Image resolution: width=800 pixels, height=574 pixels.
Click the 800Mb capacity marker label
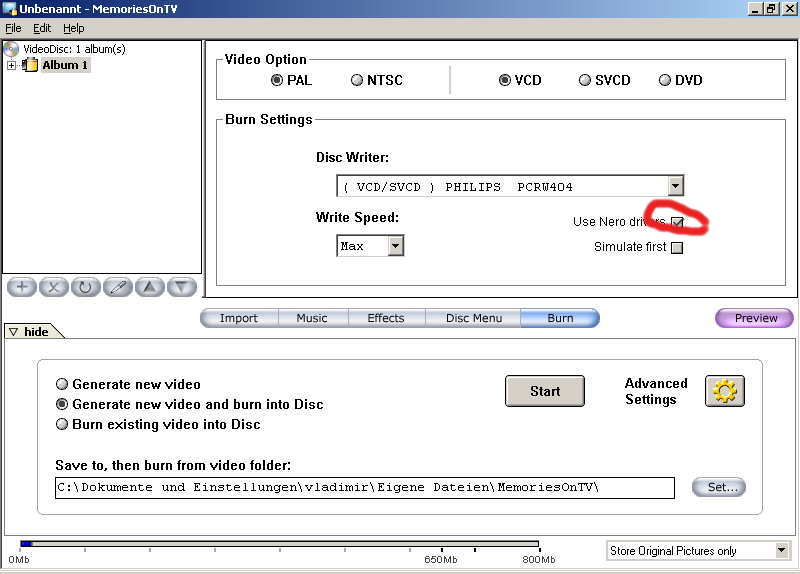click(x=538, y=560)
